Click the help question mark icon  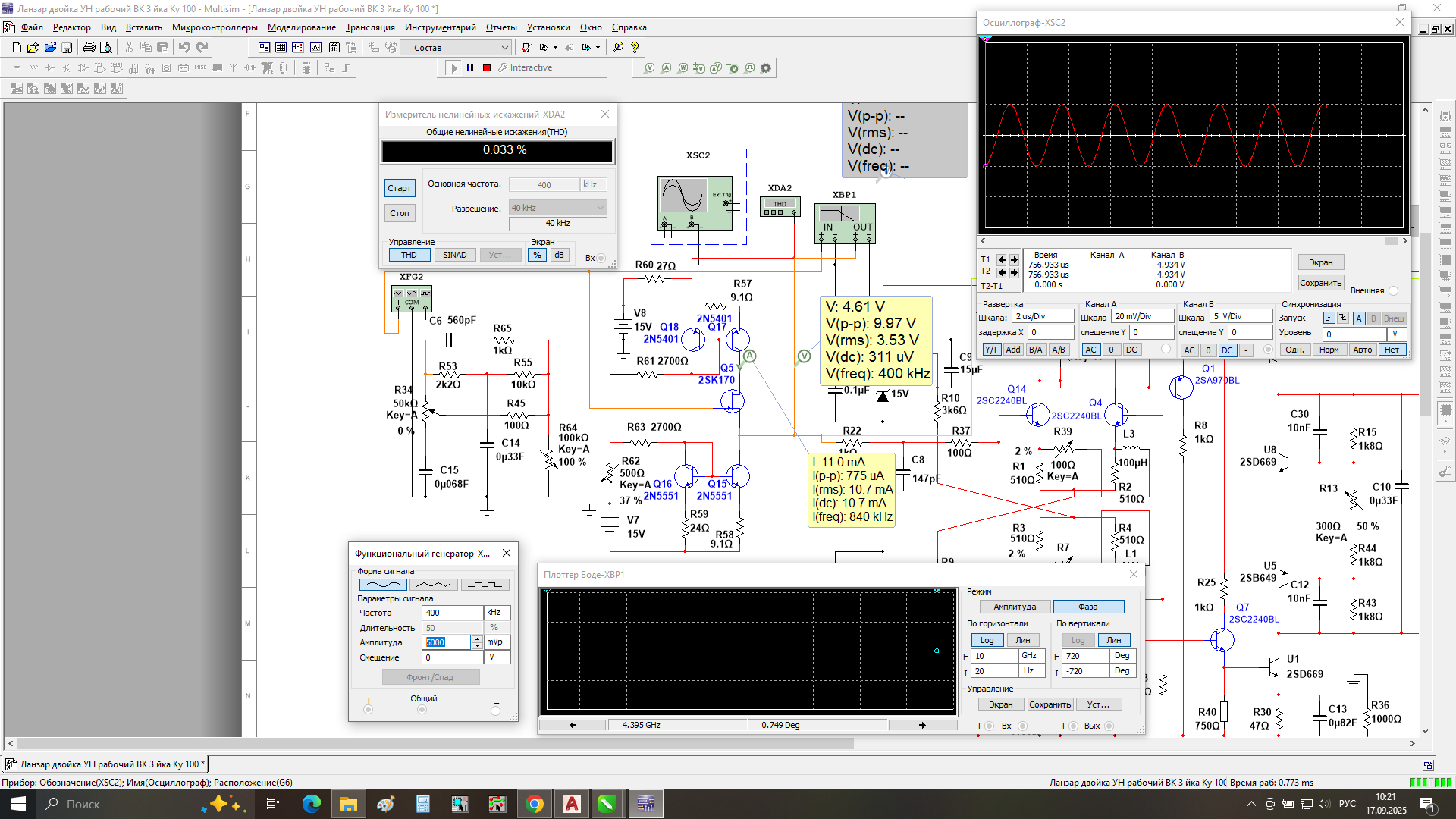pyautogui.click(x=635, y=48)
